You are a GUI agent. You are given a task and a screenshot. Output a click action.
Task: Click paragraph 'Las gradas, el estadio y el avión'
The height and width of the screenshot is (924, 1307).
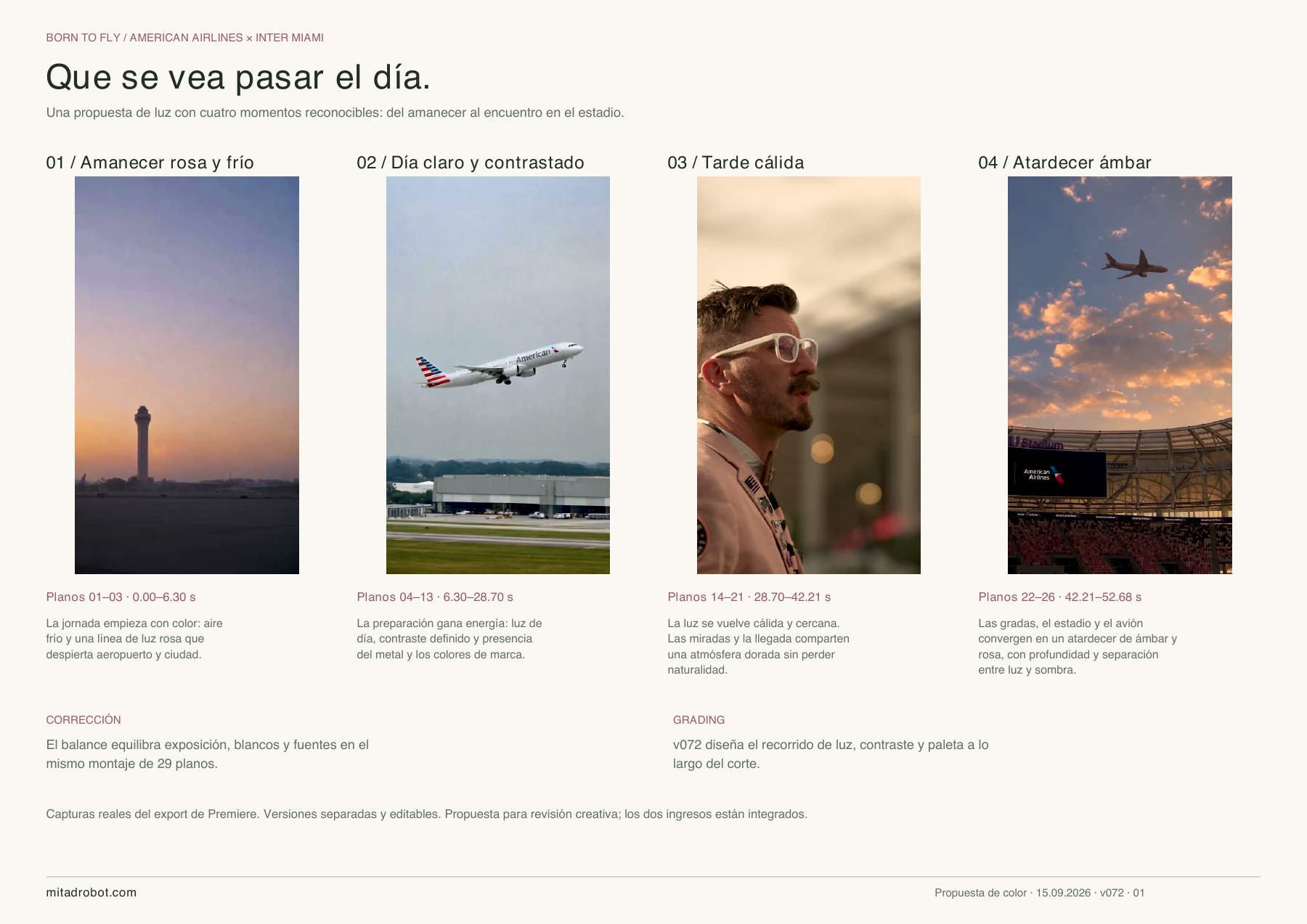click(1078, 647)
